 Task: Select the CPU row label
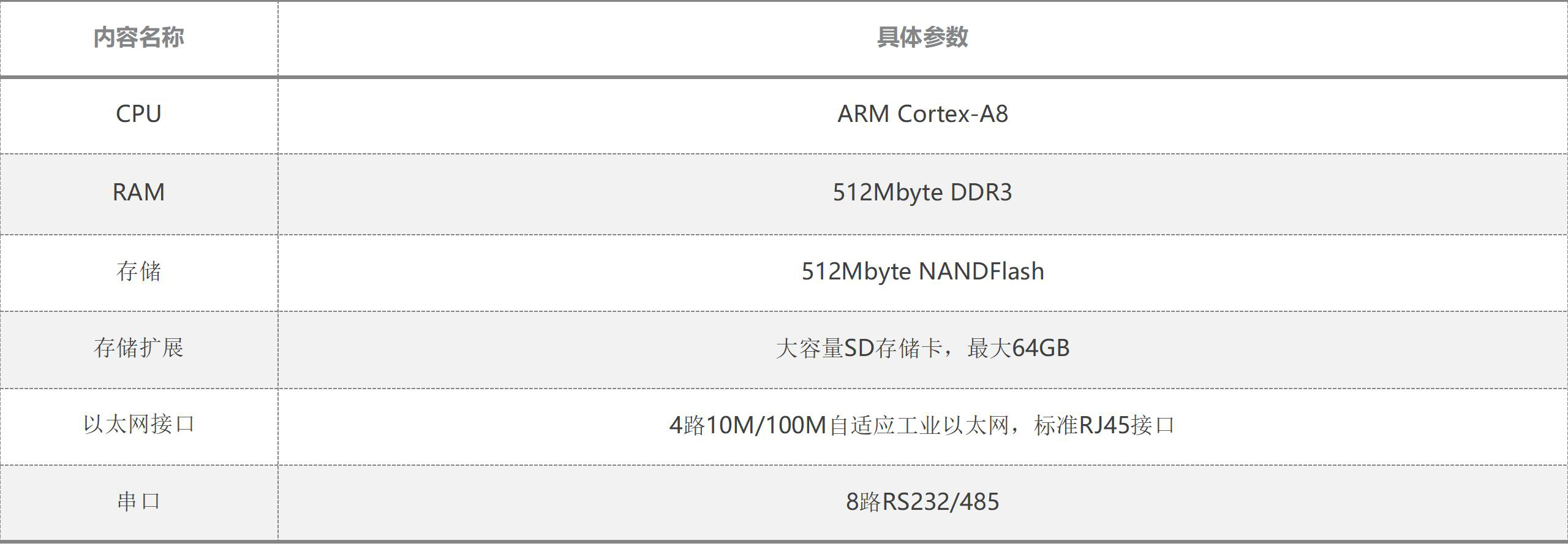point(138,114)
